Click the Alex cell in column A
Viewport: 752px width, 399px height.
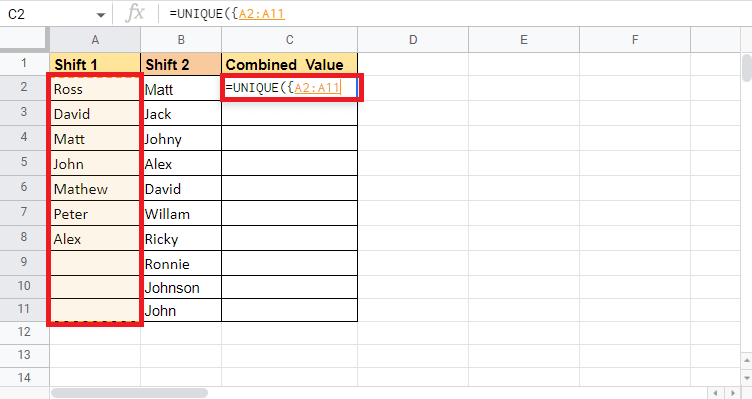coord(95,238)
